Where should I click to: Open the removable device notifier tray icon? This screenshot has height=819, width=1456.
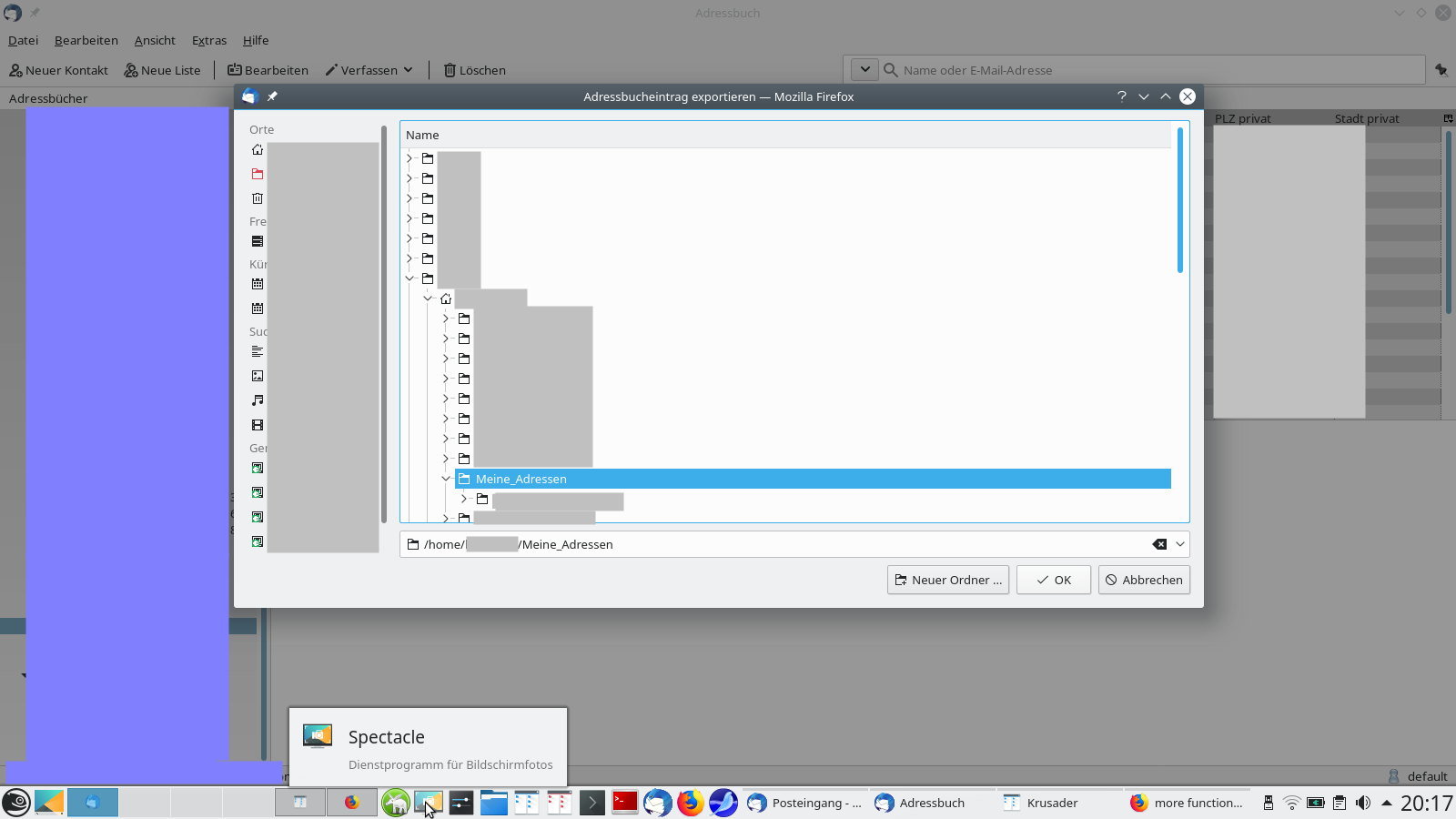[1268, 803]
